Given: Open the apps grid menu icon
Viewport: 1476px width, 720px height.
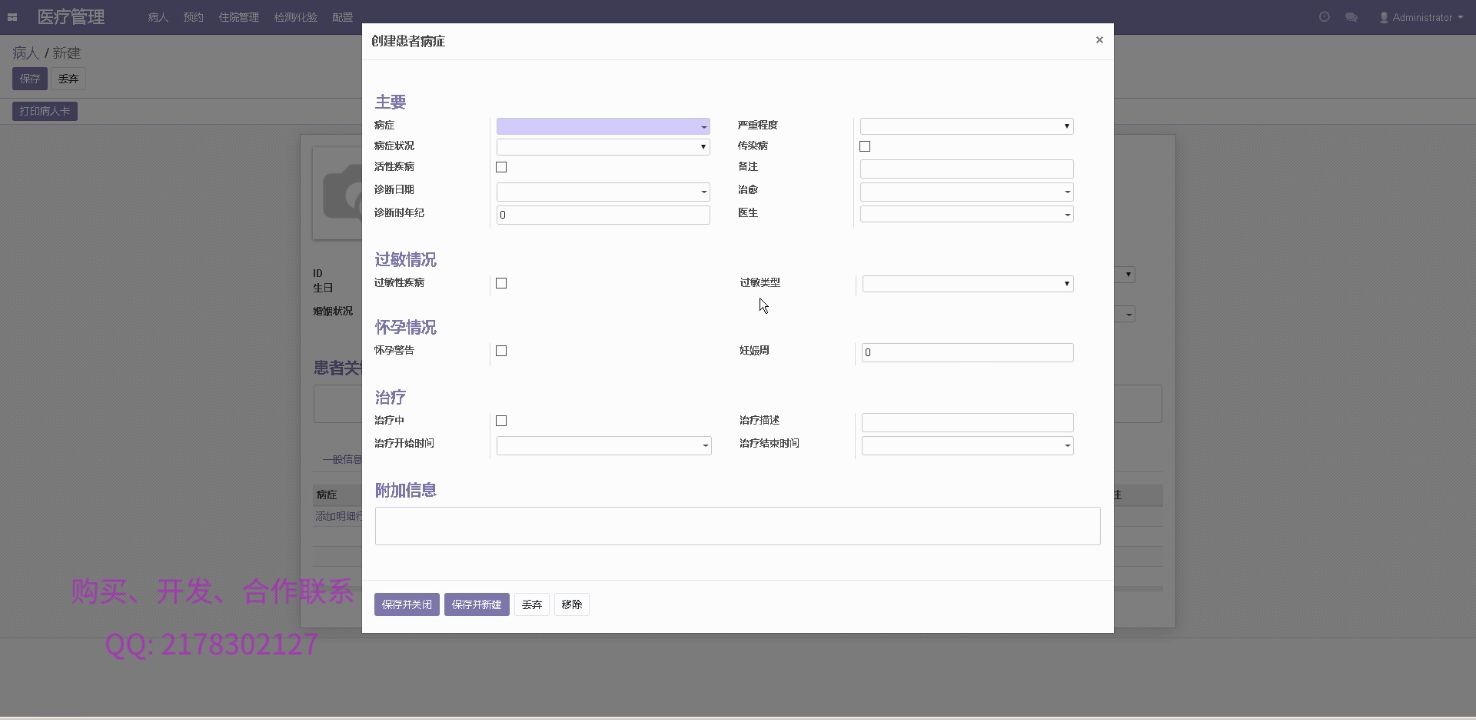Looking at the screenshot, I should coord(11,16).
